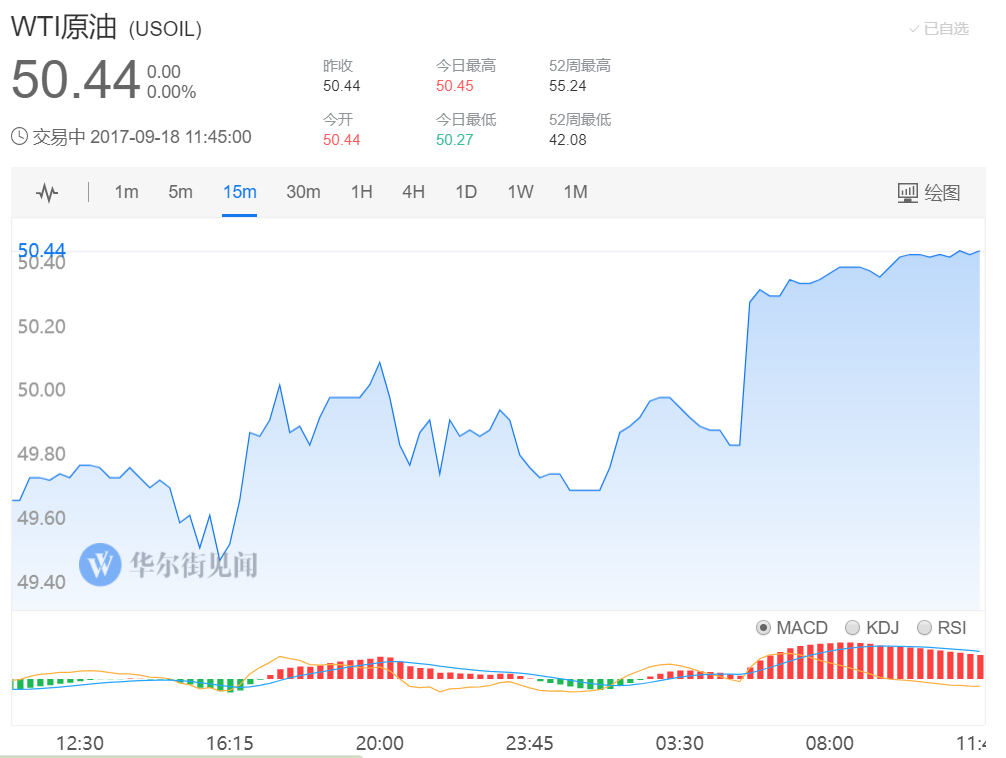
Task: Select the 30m chart interval
Action: 303,192
